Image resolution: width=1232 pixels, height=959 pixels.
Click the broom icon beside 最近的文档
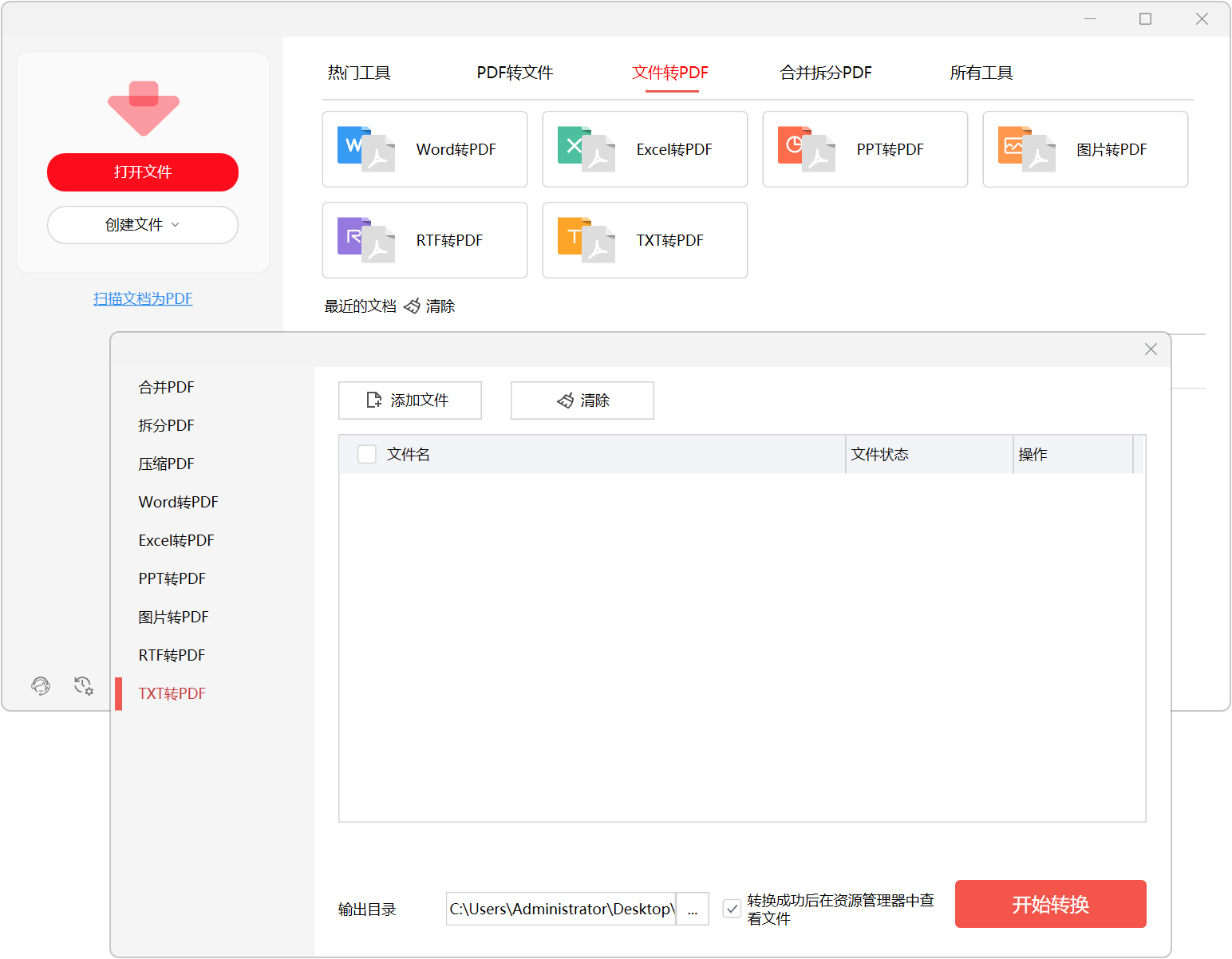pos(412,306)
